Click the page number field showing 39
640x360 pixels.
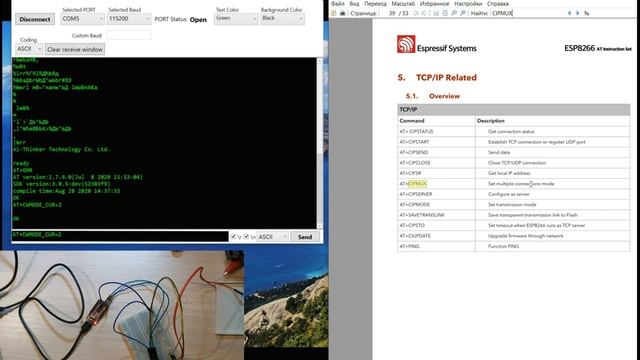(x=388, y=13)
